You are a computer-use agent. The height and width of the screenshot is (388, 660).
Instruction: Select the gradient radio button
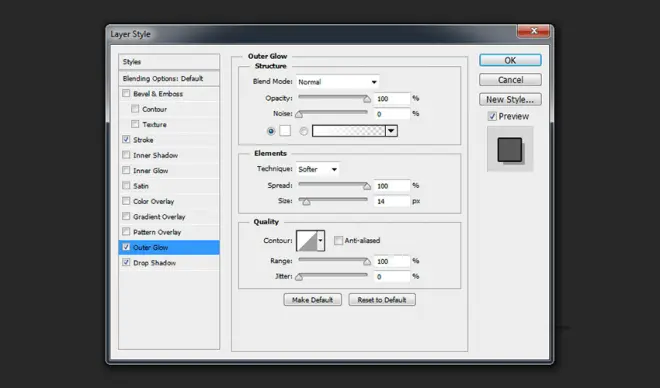(303, 131)
